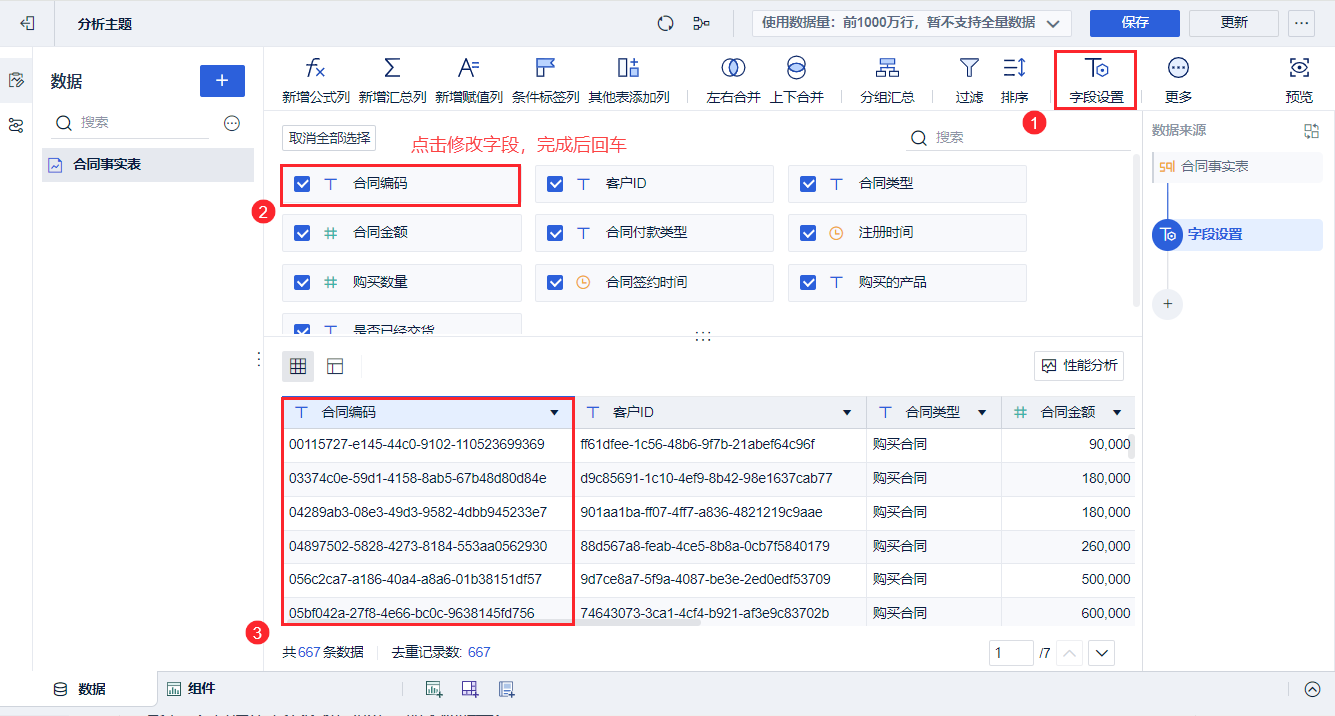Click the data search input field
The height and width of the screenshot is (716, 1335).
click(131, 123)
